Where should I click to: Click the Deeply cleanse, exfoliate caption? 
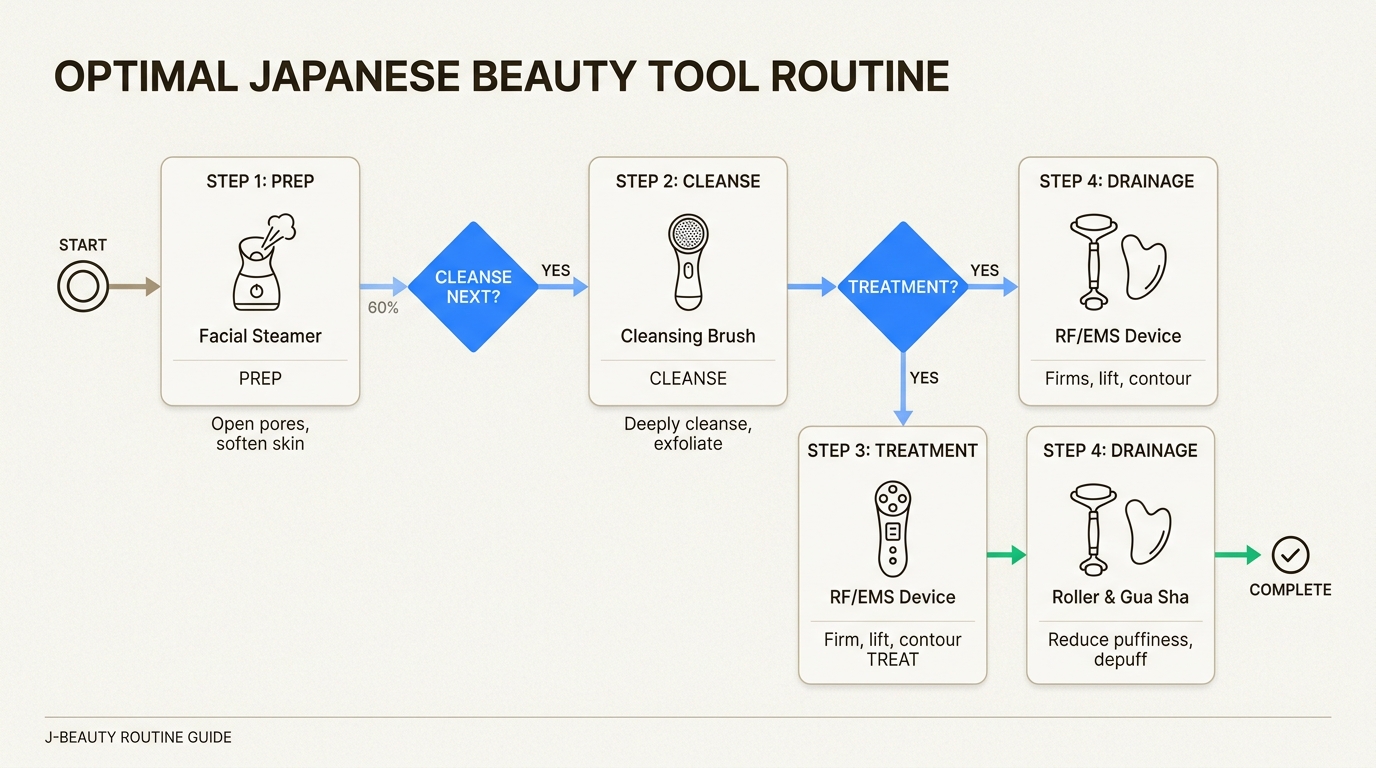click(x=688, y=433)
